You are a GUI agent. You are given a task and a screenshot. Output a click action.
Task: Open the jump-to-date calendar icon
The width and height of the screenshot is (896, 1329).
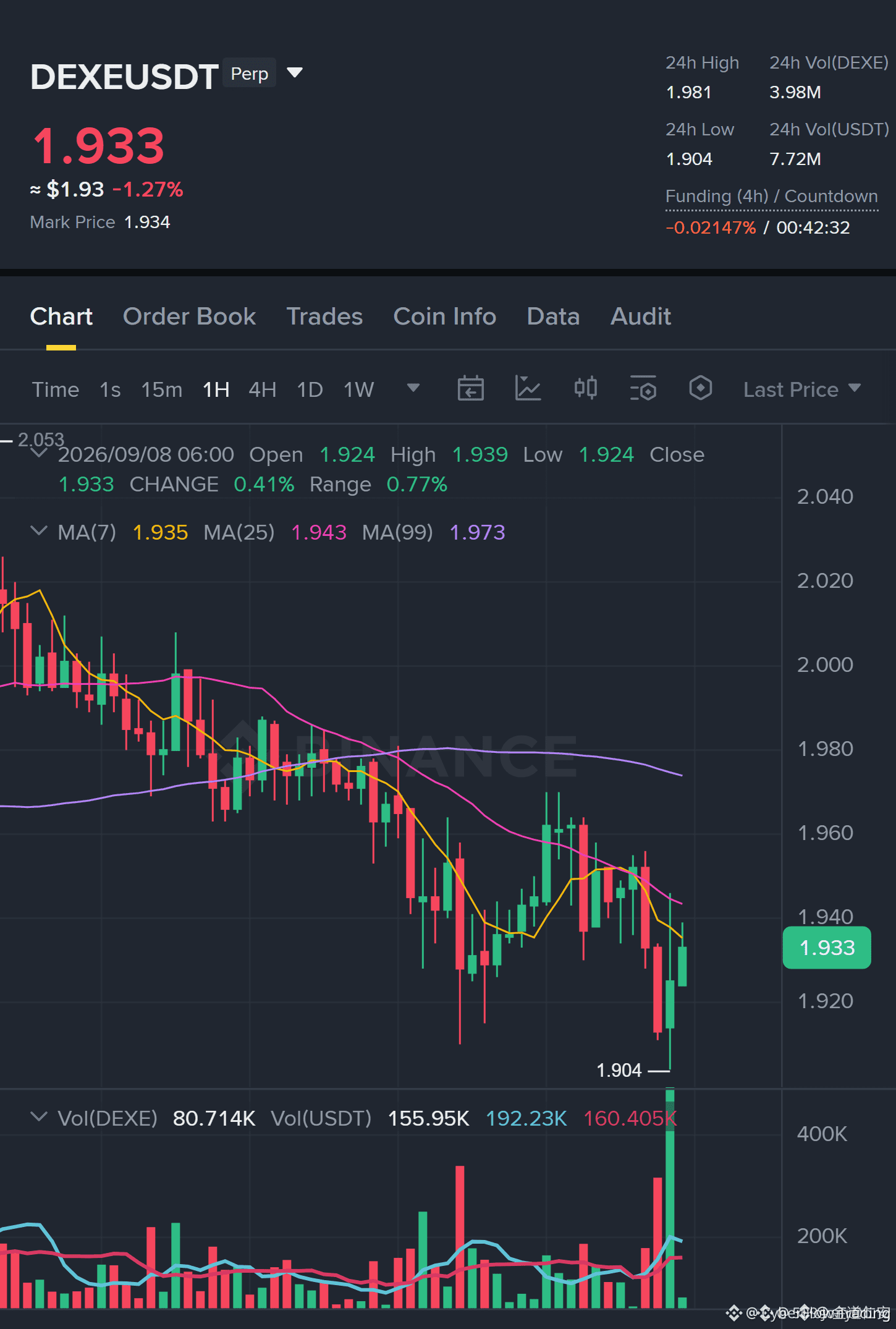[x=470, y=389]
